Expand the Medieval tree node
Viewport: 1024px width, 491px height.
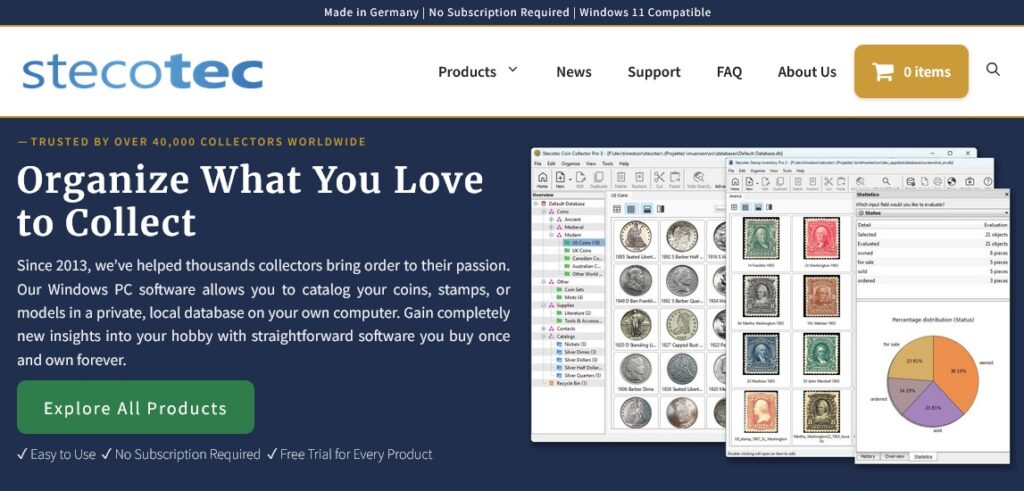[x=551, y=227]
